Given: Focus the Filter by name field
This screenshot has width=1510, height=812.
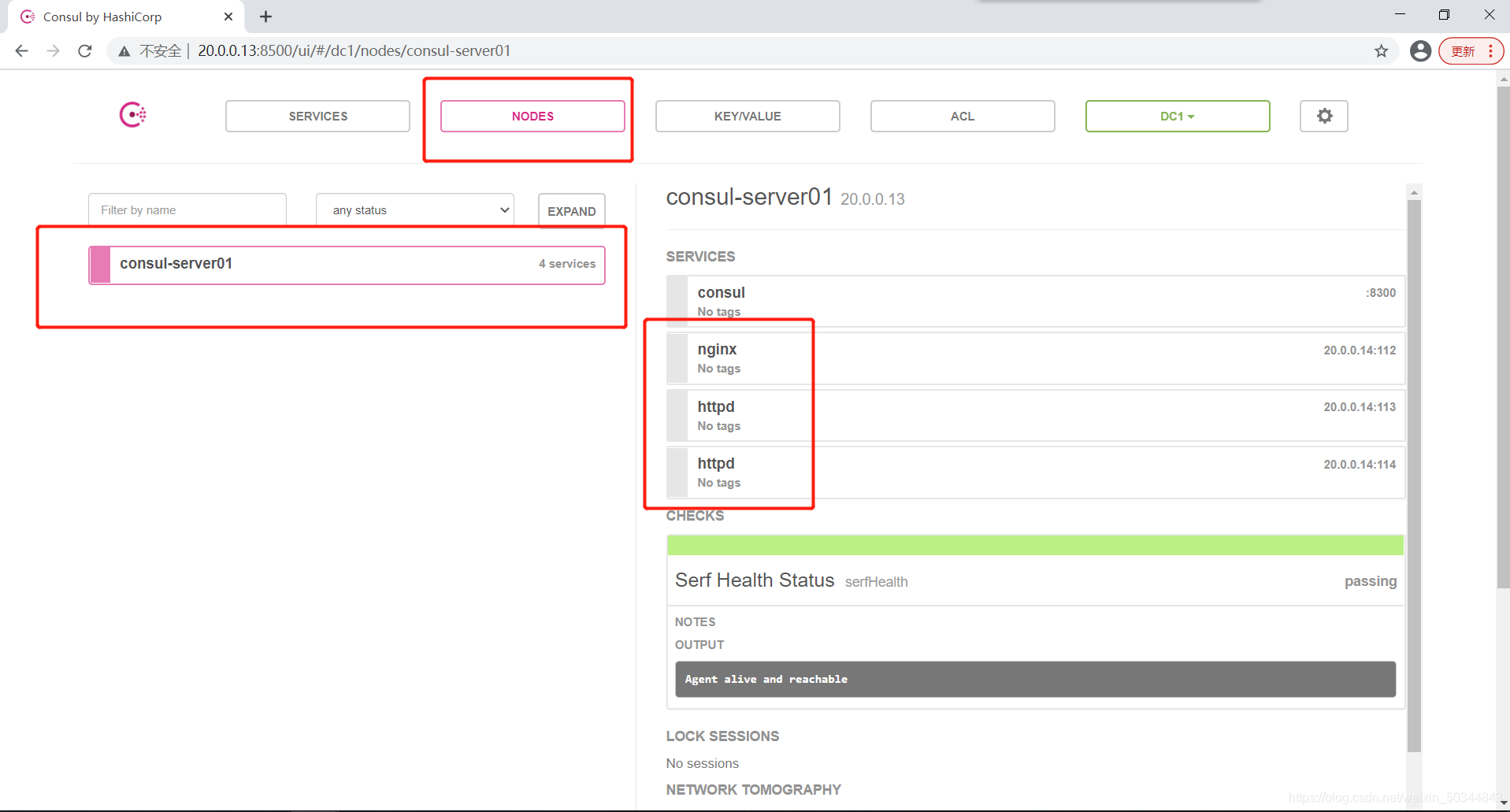Looking at the screenshot, I should (187, 210).
